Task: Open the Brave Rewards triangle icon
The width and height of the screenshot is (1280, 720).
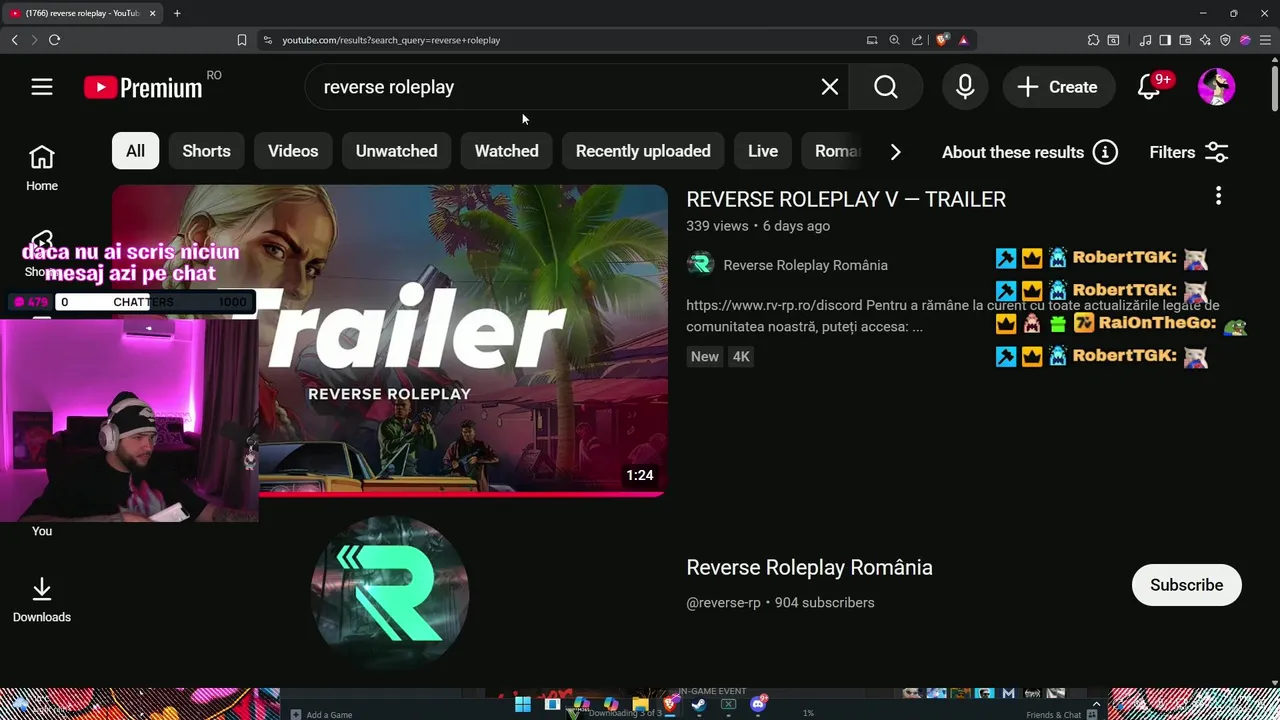Action: [x=963, y=40]
